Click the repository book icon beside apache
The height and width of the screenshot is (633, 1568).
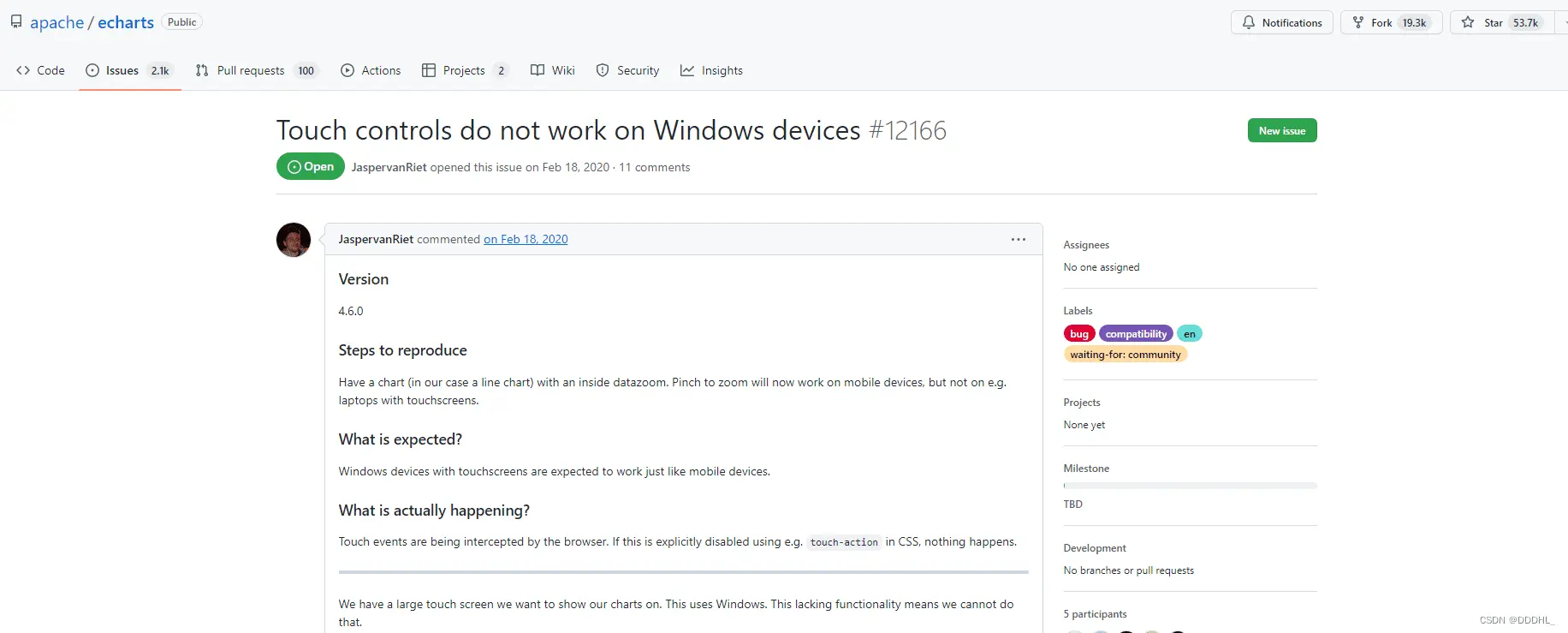coord(16,22)
